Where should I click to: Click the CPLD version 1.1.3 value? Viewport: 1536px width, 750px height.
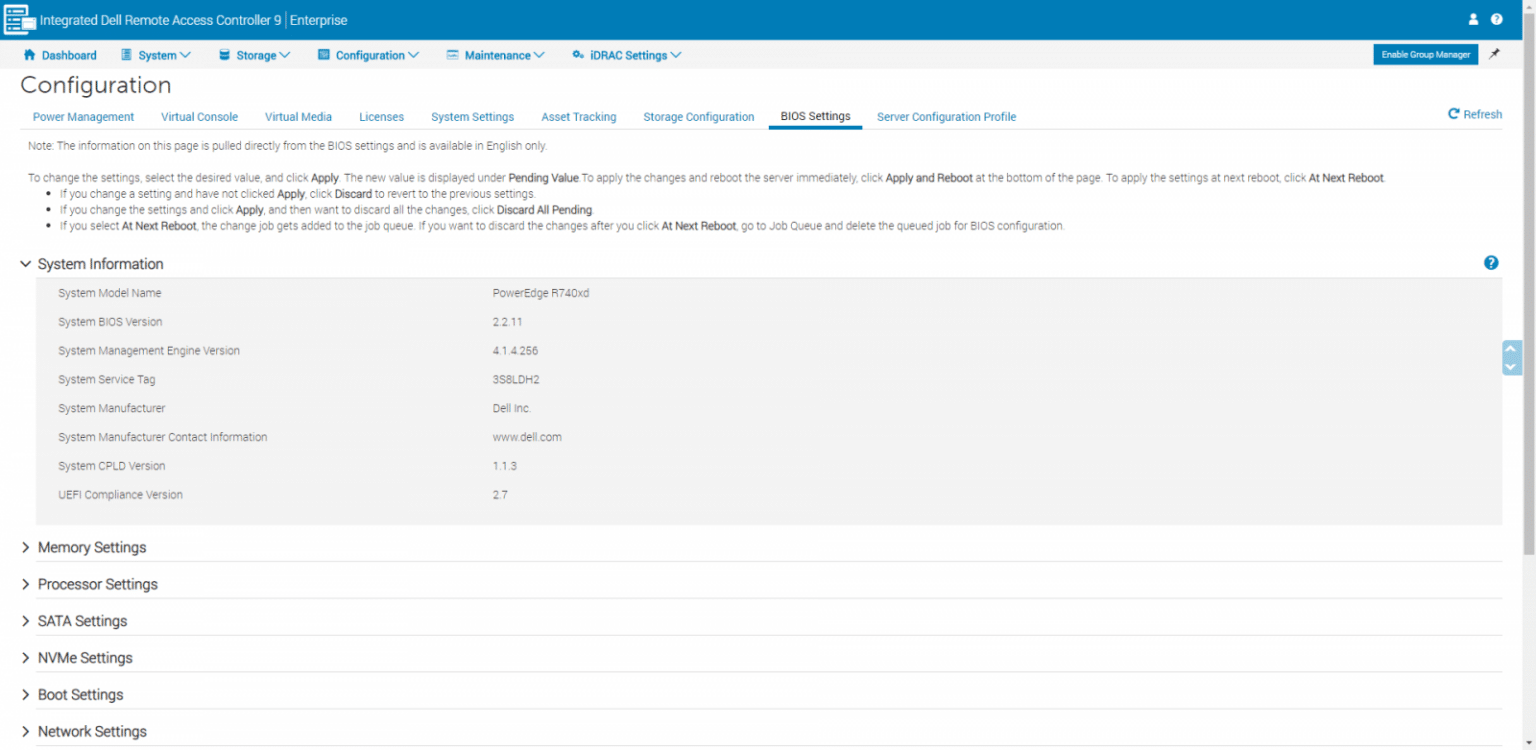tap(504, 466)
